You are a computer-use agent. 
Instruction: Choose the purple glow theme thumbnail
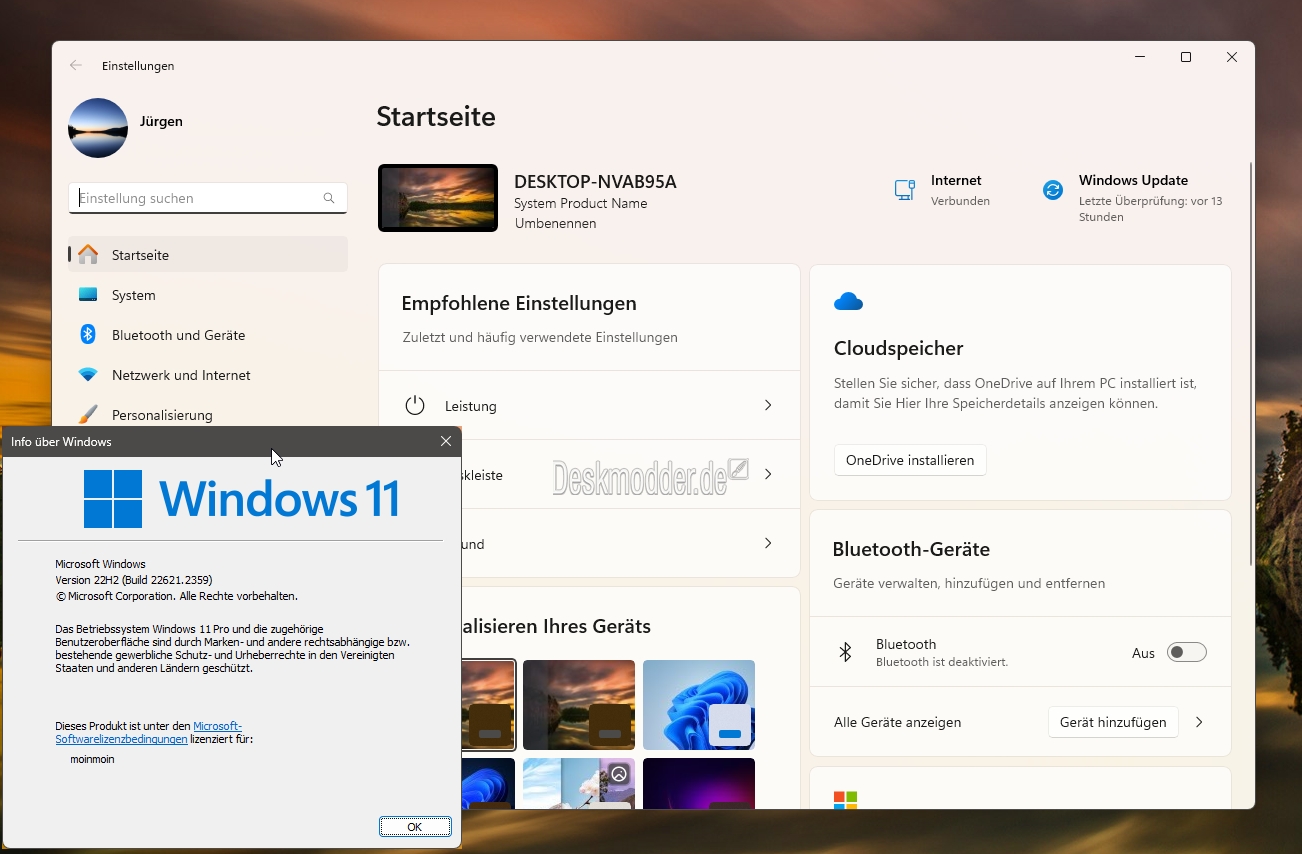point(699,783)
